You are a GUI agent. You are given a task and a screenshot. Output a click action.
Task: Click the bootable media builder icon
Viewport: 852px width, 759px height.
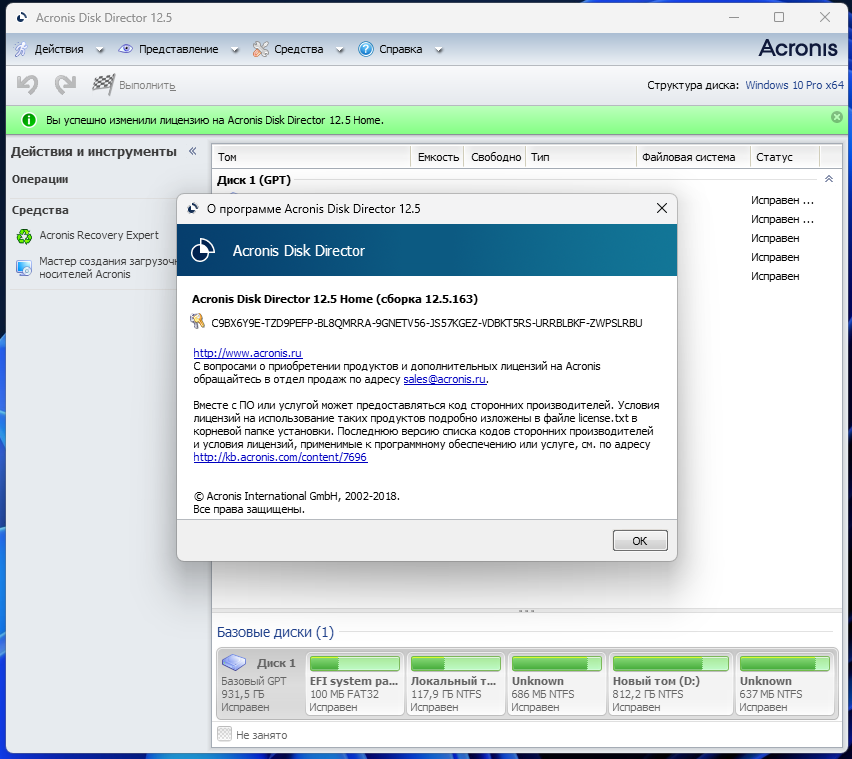[24, 268]
